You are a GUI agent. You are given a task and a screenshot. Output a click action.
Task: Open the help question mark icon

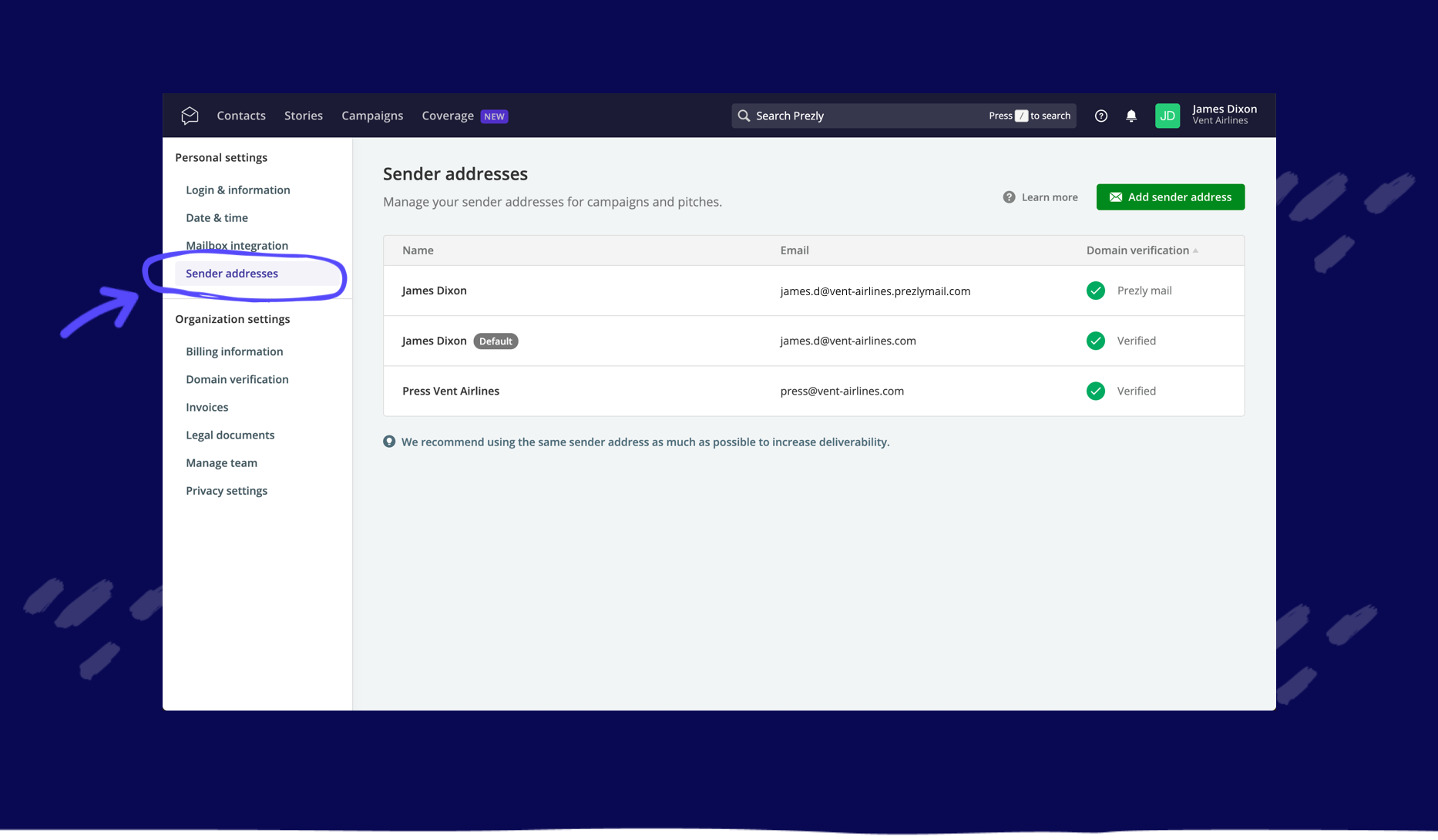tap(1100, 116)
